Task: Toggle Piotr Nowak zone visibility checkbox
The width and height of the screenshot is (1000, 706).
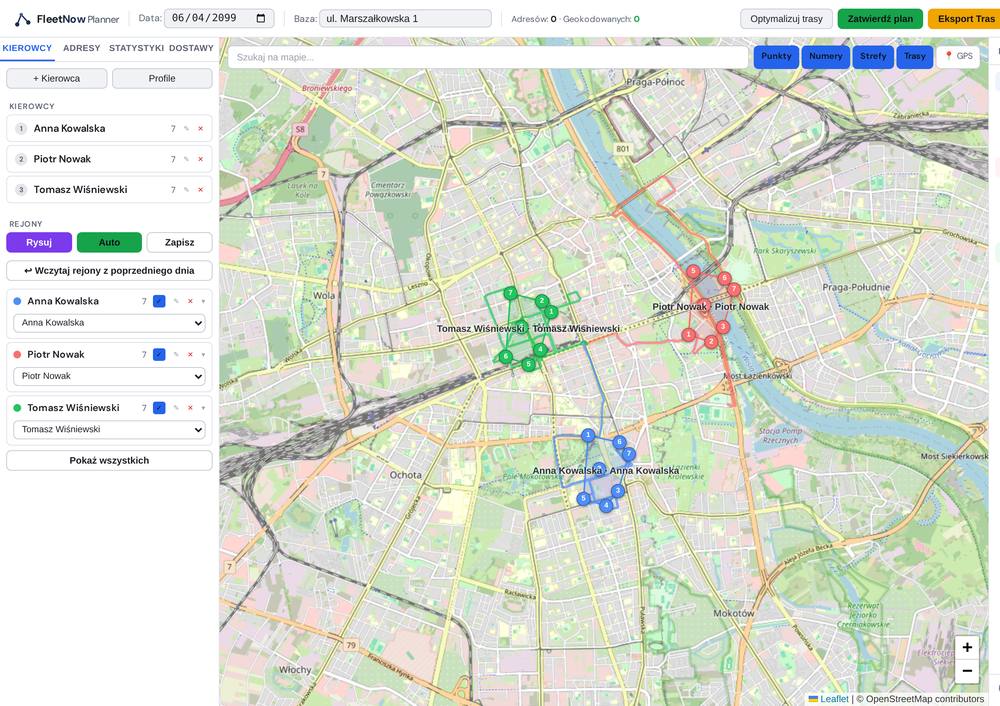Action: pyautogui.click(x=159, y=355)
